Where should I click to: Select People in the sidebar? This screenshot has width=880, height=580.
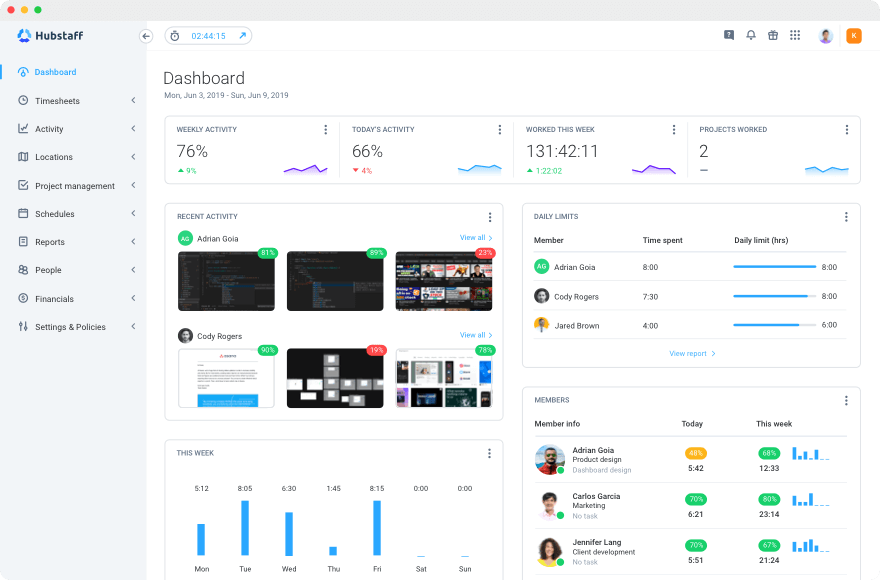click(50, 270)
